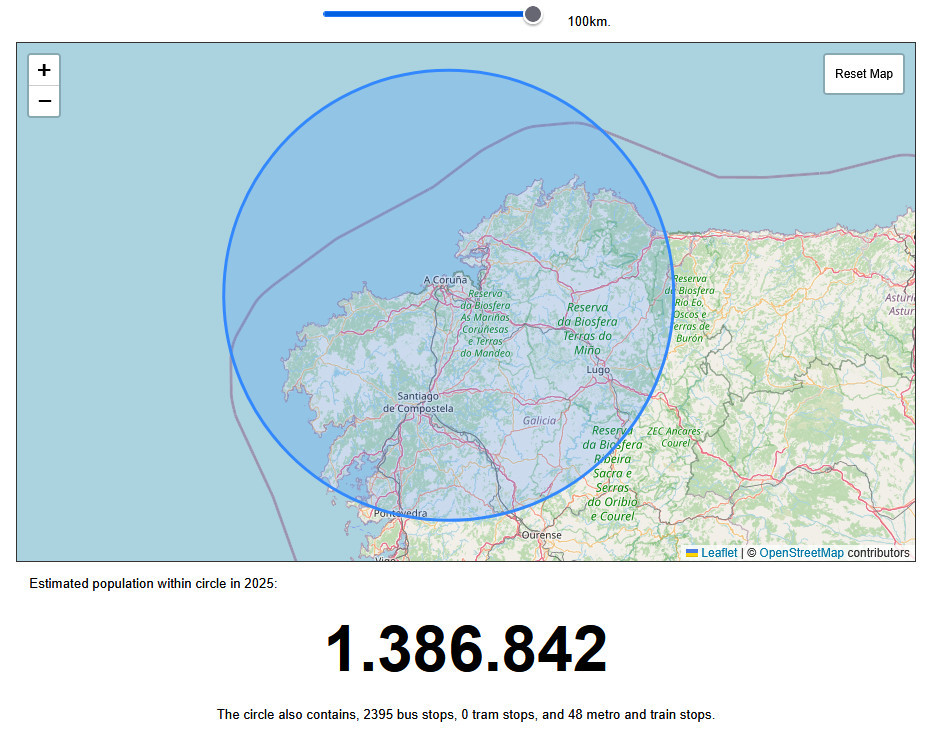Click the Reserva da Biosfera Terras do Miño label

point(587,329)
